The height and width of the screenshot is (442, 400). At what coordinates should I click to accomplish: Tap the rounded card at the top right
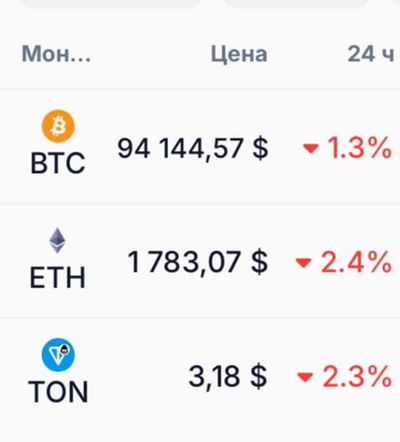point(297,4)
